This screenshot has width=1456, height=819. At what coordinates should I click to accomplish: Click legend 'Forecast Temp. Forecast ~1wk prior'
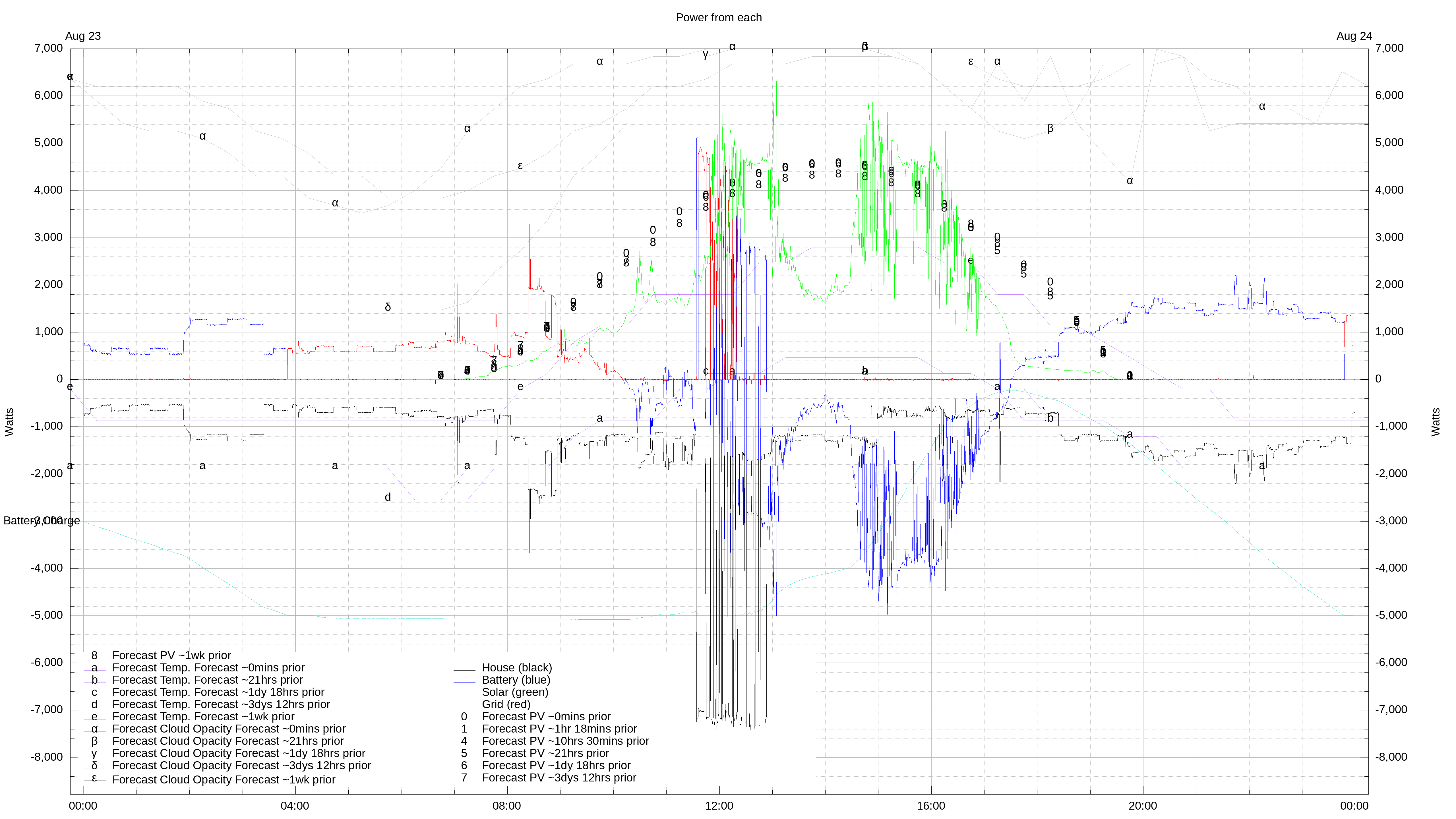tap(204, 717)
